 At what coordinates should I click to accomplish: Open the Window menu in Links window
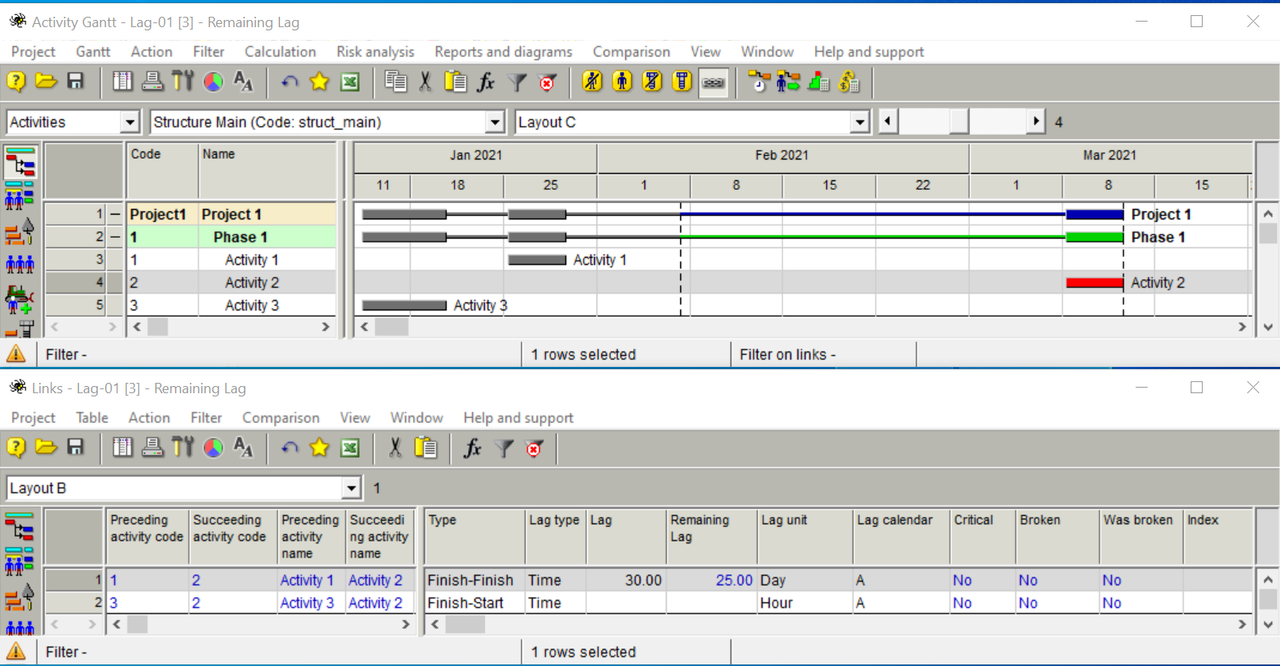(416, 418)
